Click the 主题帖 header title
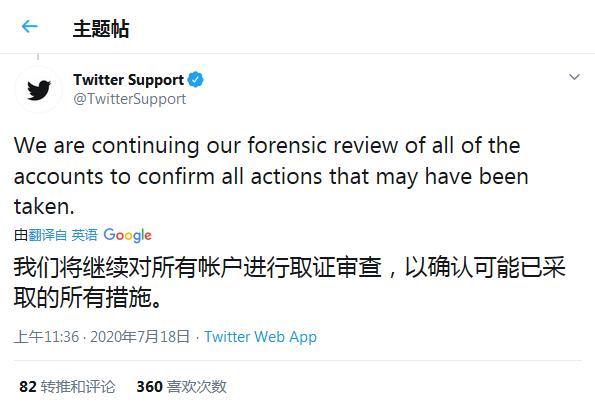 click(x=101, y=29)
